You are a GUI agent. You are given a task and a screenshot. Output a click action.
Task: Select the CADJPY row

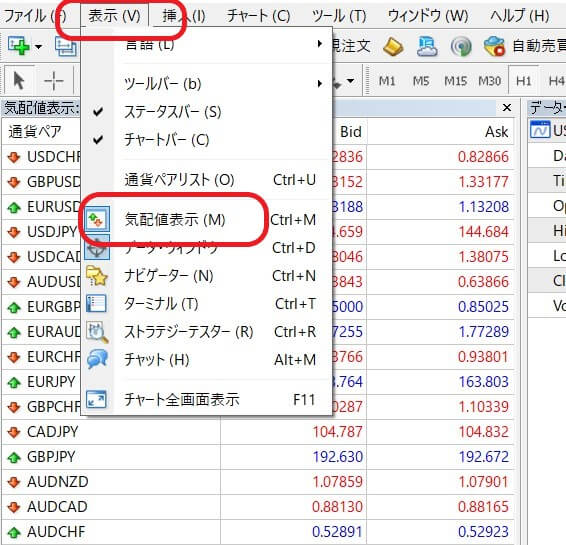click(258, 432)
